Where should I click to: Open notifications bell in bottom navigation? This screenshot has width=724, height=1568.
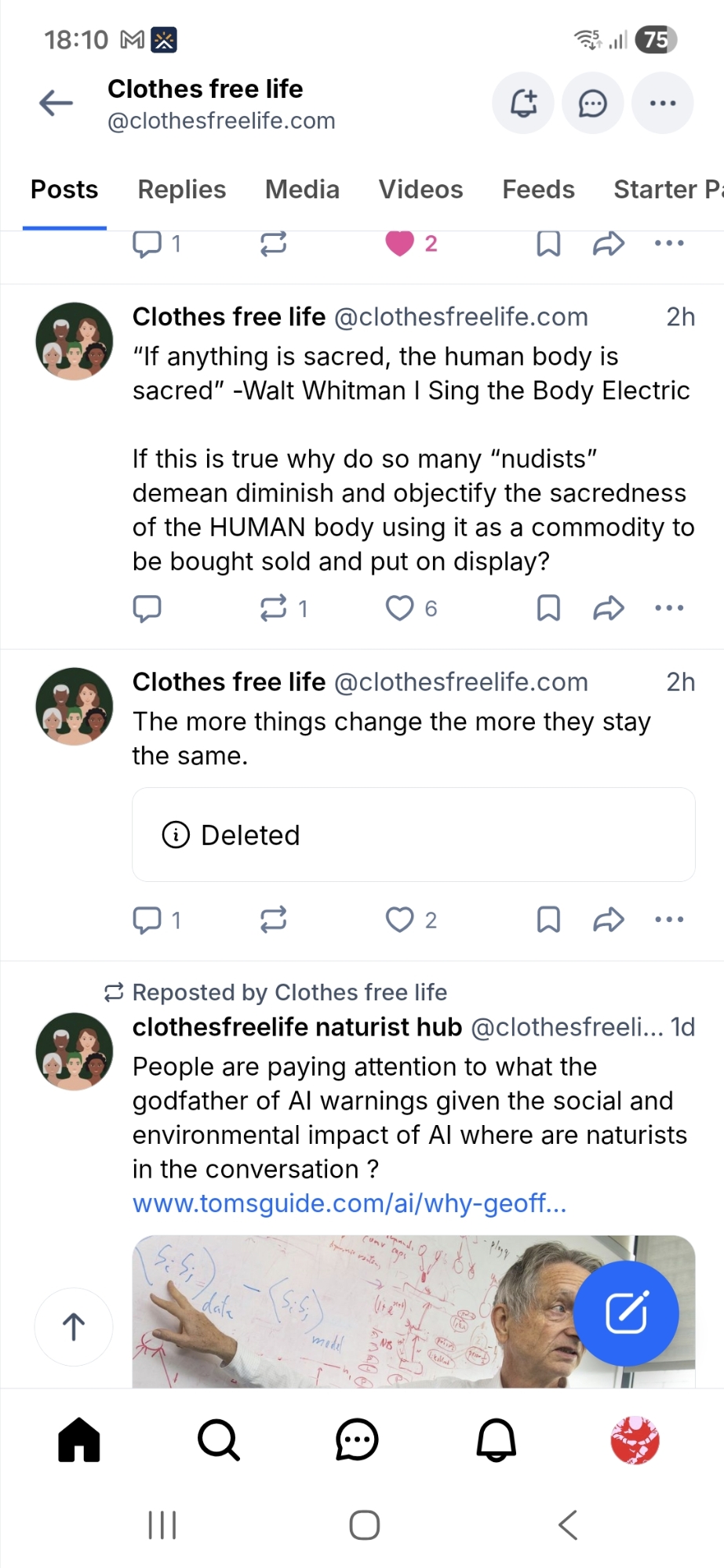[x=497, y=1440]
